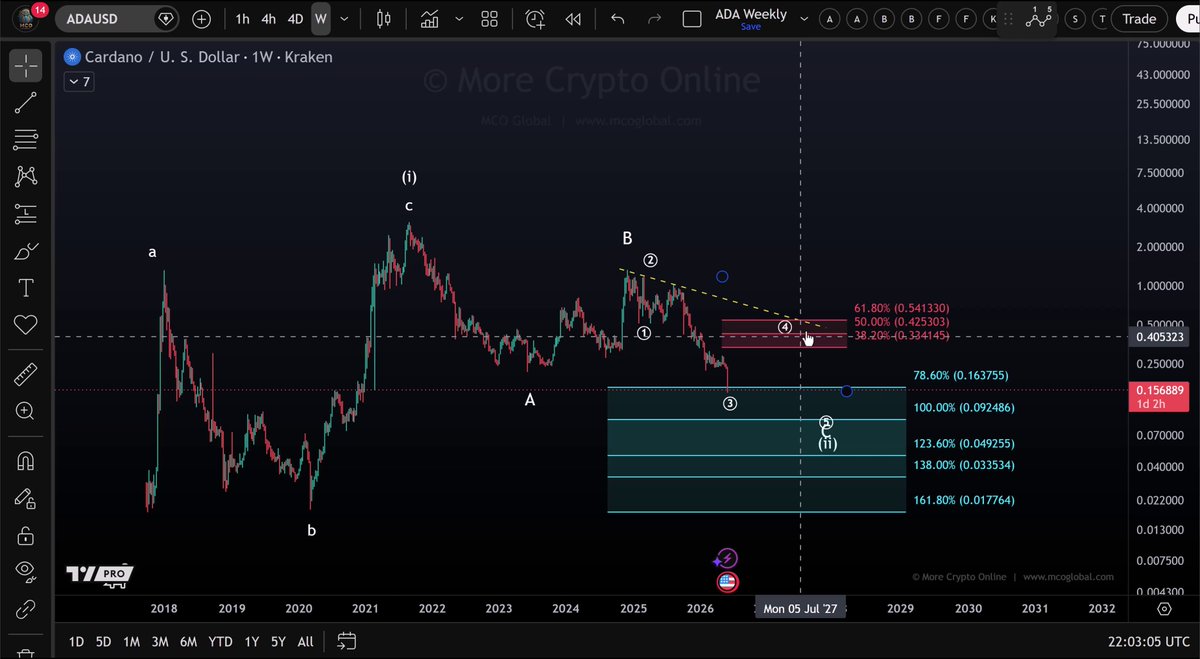Click the Cardano logo beside chart title
1200x659 pixels.
(72, 57)
